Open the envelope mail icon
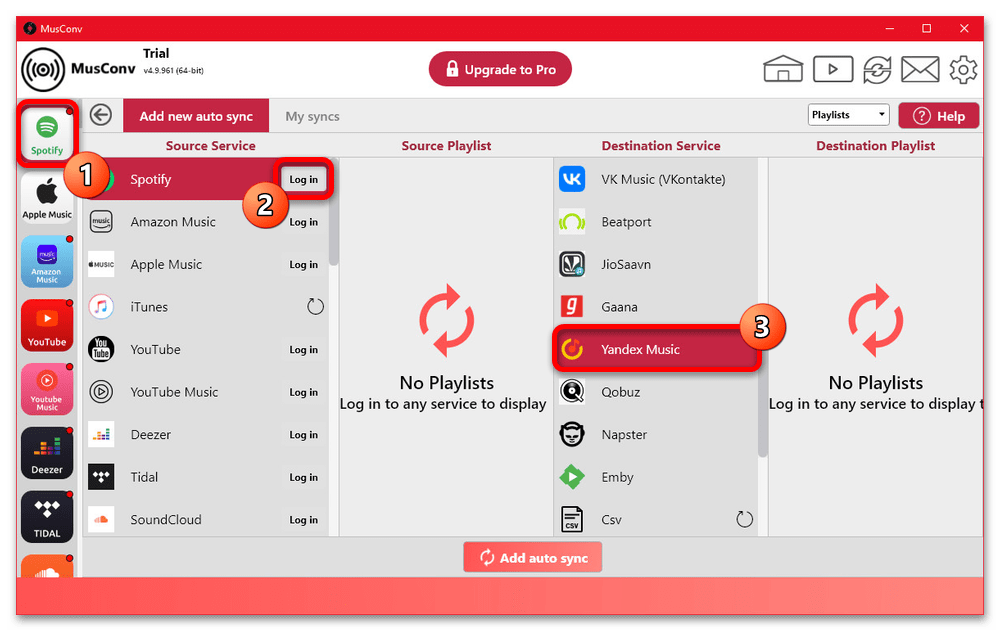 920,70
